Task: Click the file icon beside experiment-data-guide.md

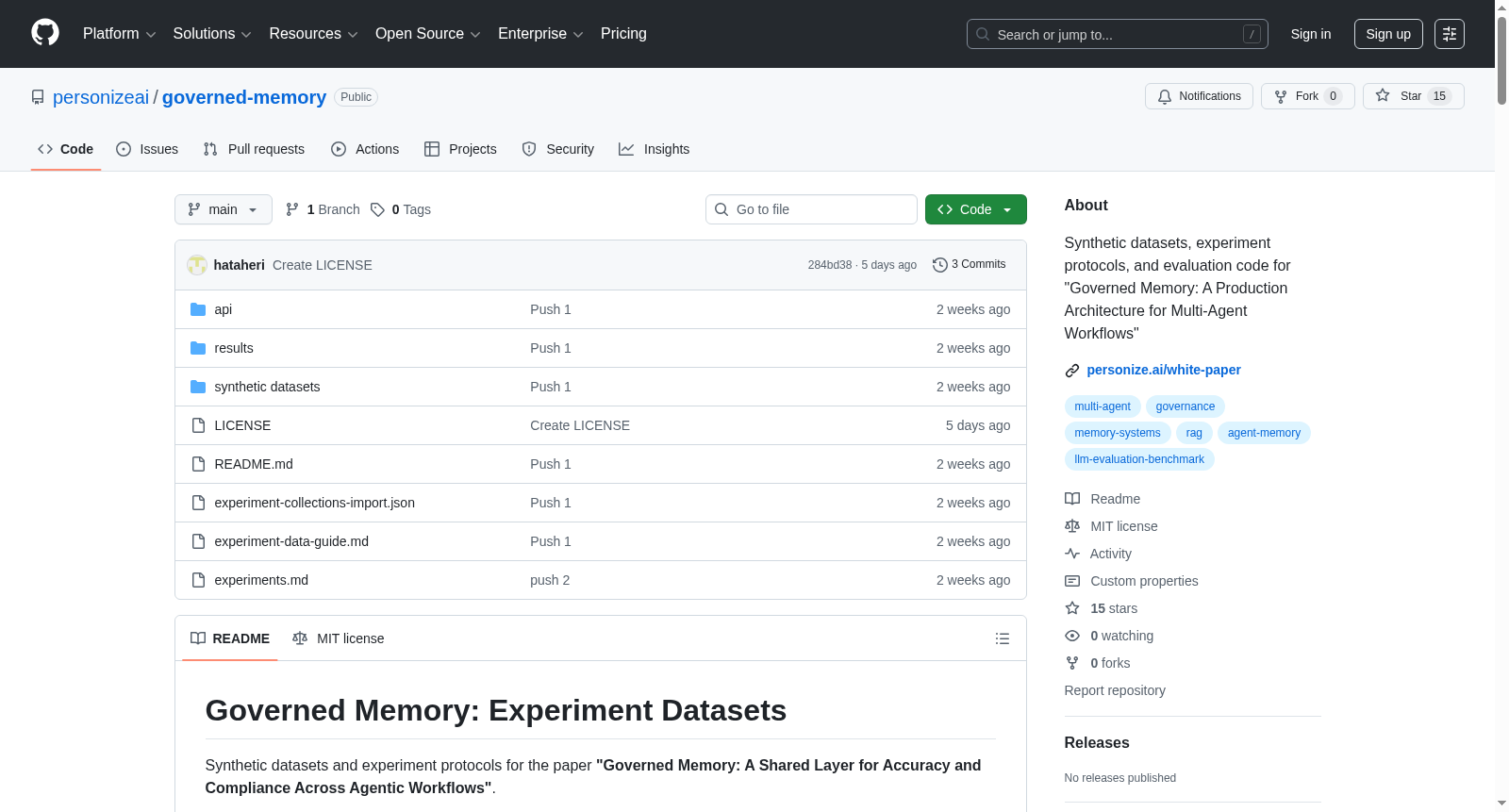Action: [198, 541]
